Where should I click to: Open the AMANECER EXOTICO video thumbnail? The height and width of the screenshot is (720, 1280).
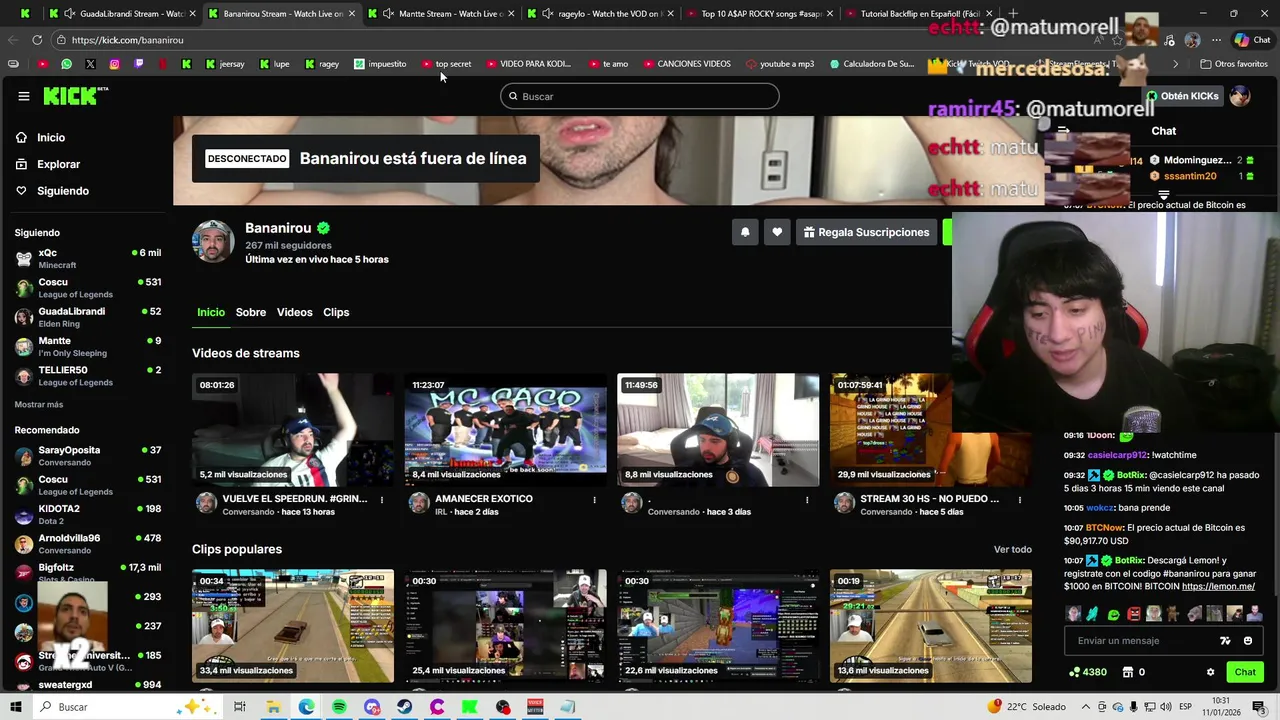pos(505,430)
